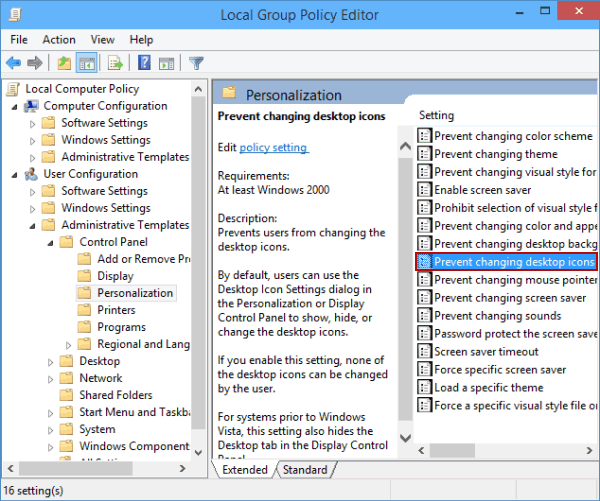Screen dimensions: 600x501
Task: Click the Filter funnel toolbar icon
Action: point(196,63)
